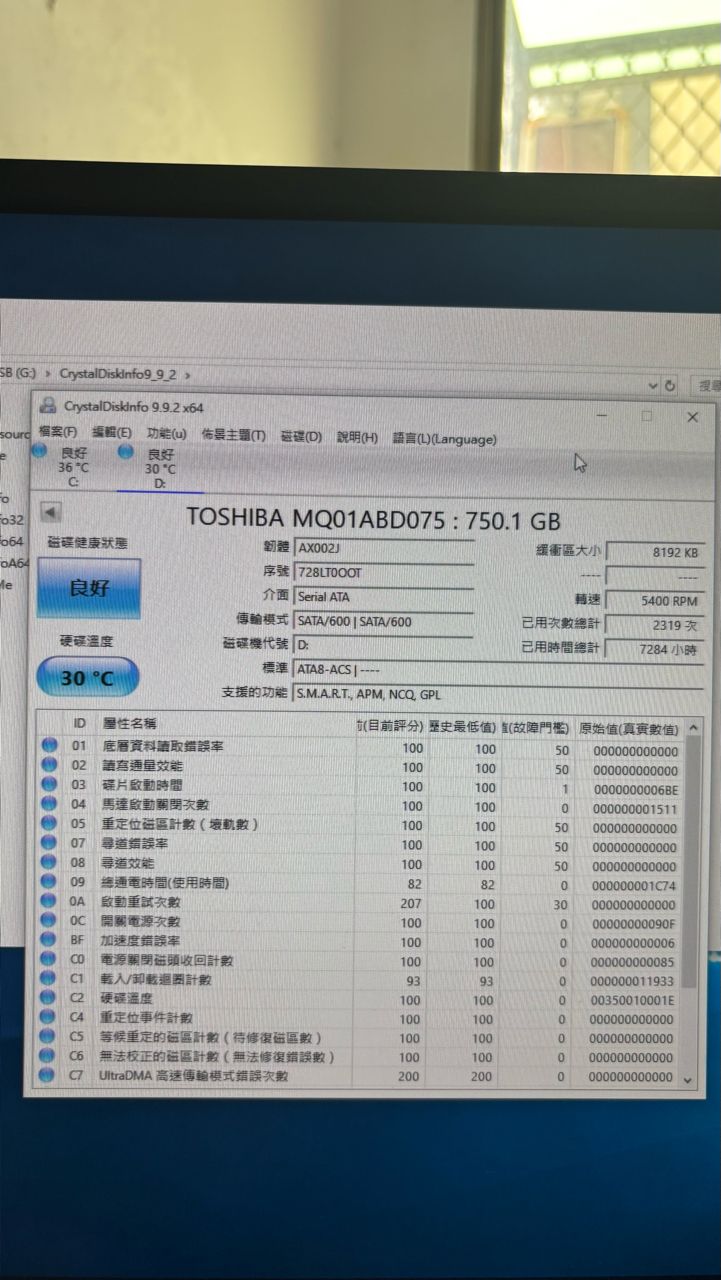Click the refresh button in Explorer address bar
Screen dimensions: 721x1280
(671, 385)
